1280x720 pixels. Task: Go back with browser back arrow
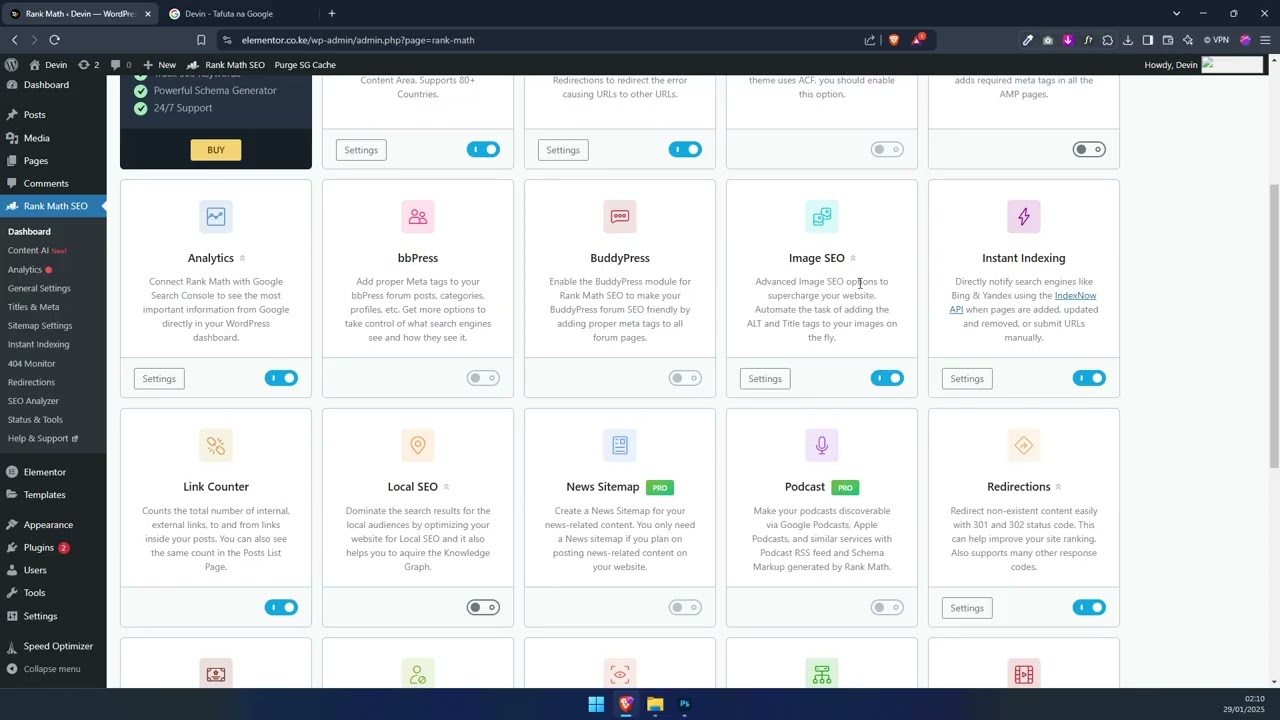tap(14, 40)
